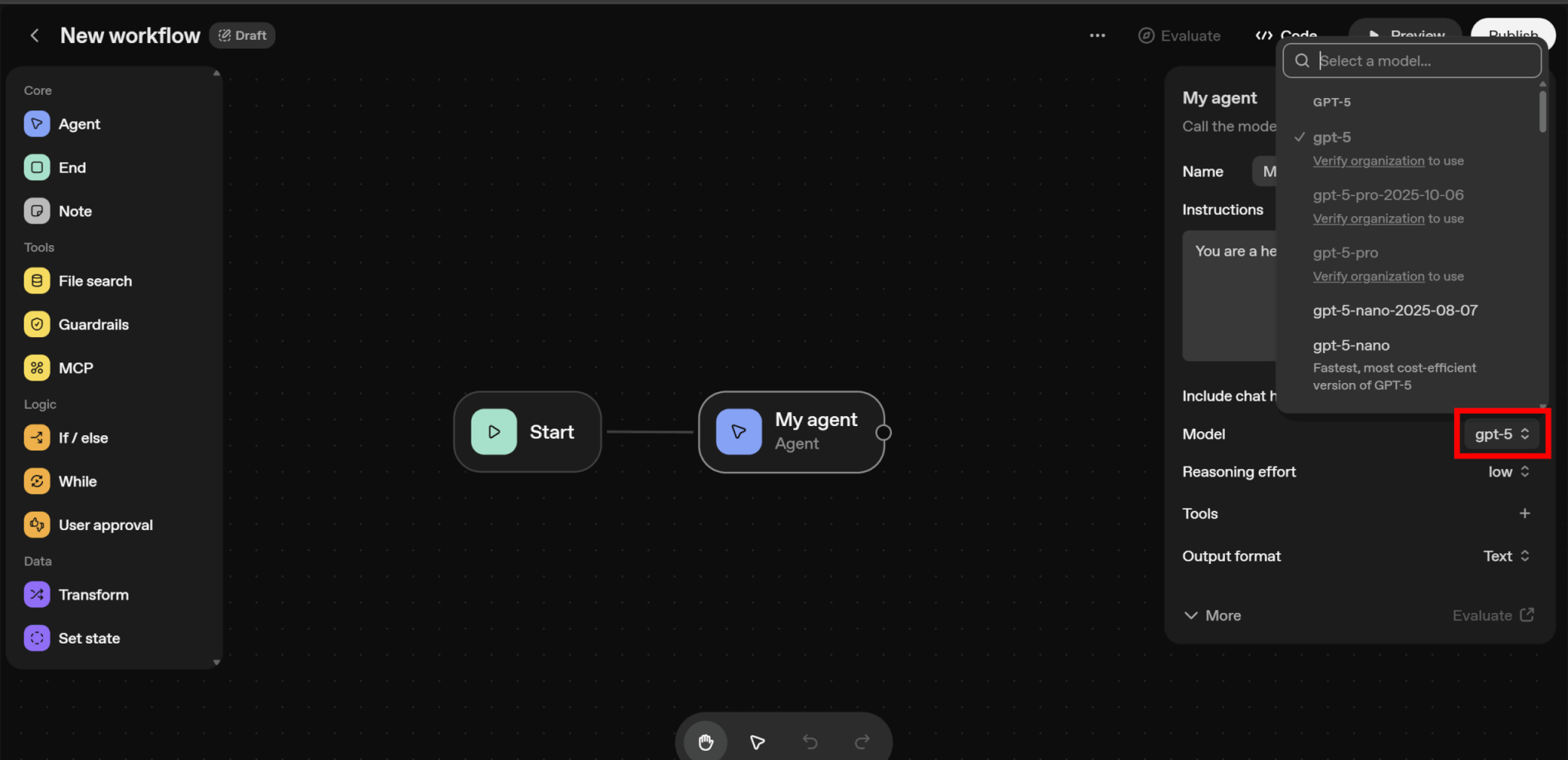Change the Output format Text dropdown
Viewport: 1568px width, 760px height.
(x=1505, y=556)
